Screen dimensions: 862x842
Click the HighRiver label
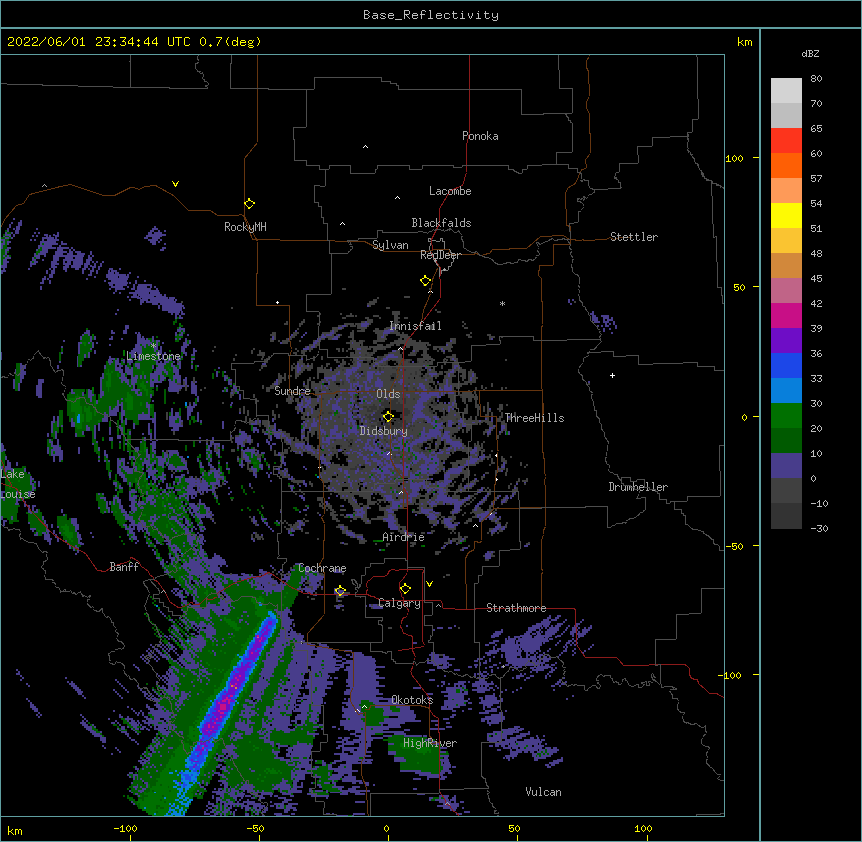(430, 743)
